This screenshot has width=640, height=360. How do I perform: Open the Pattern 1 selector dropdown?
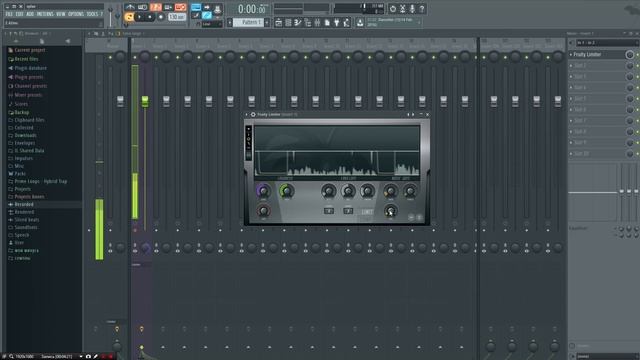click(248, 22)
